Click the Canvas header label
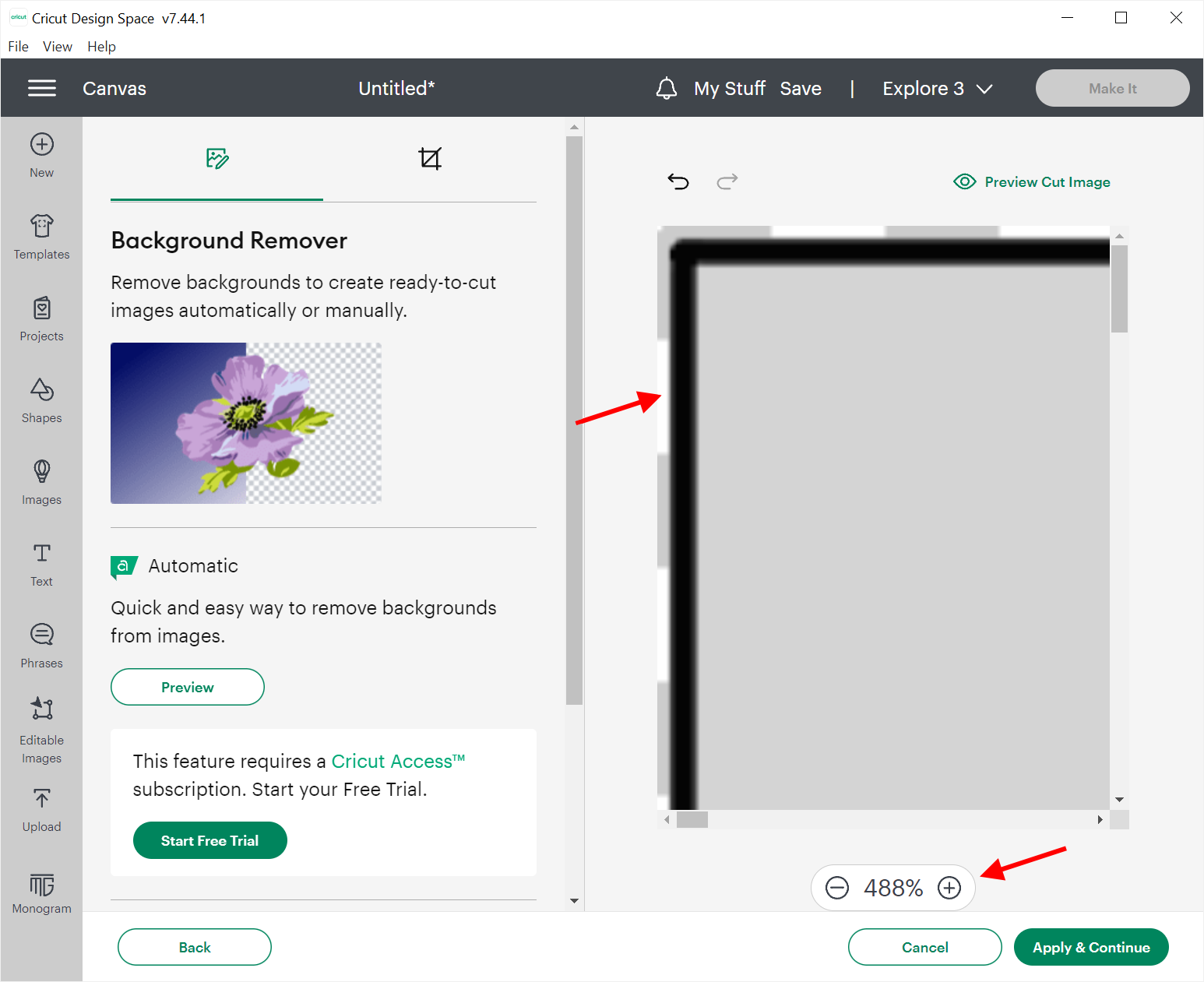1204x982 pixels. [x=114, y=88]
